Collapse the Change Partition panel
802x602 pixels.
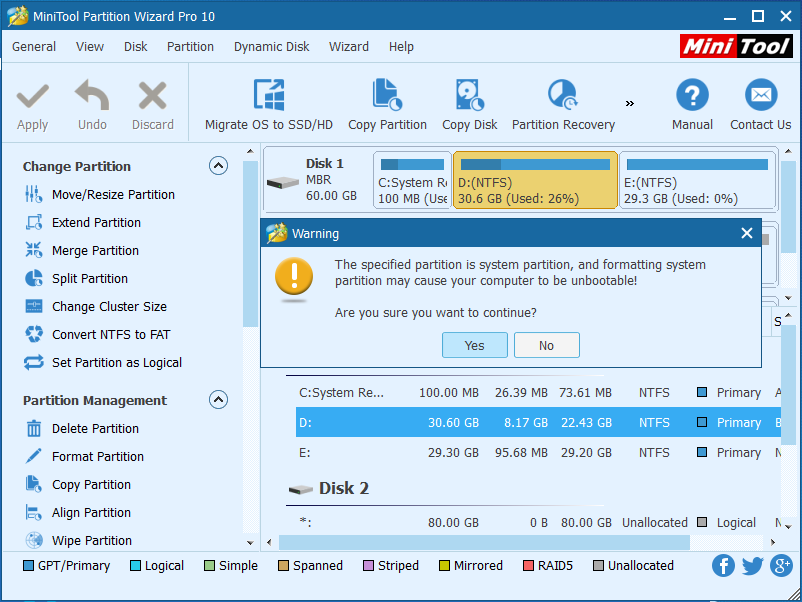[218, 165]
